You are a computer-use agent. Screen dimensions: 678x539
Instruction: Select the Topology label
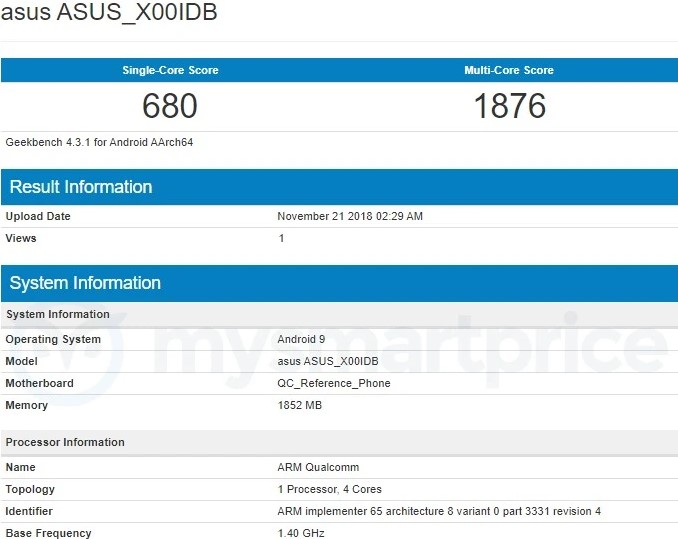(30, 489)
